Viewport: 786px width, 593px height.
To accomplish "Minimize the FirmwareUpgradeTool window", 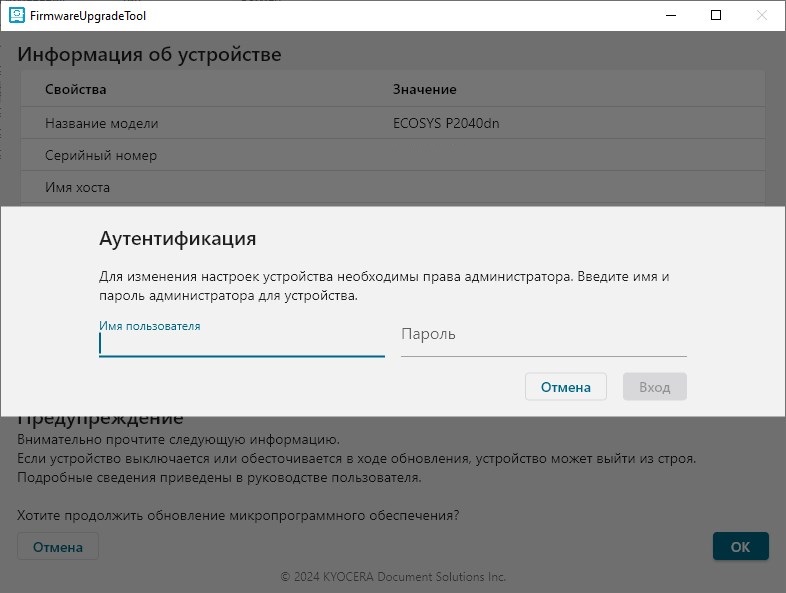I will pyautogui.click(x=670, y=16).
